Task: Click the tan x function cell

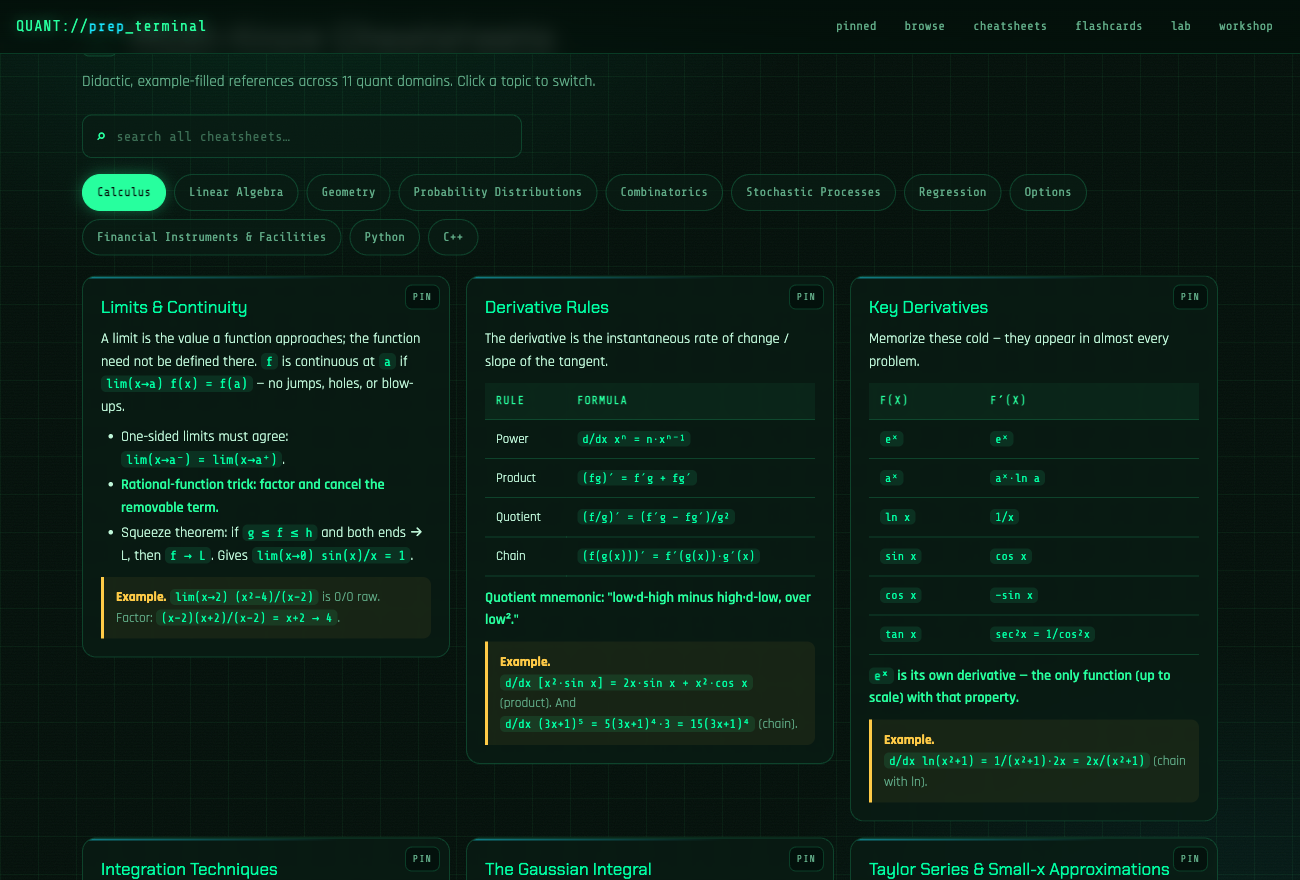Action: 900,634
